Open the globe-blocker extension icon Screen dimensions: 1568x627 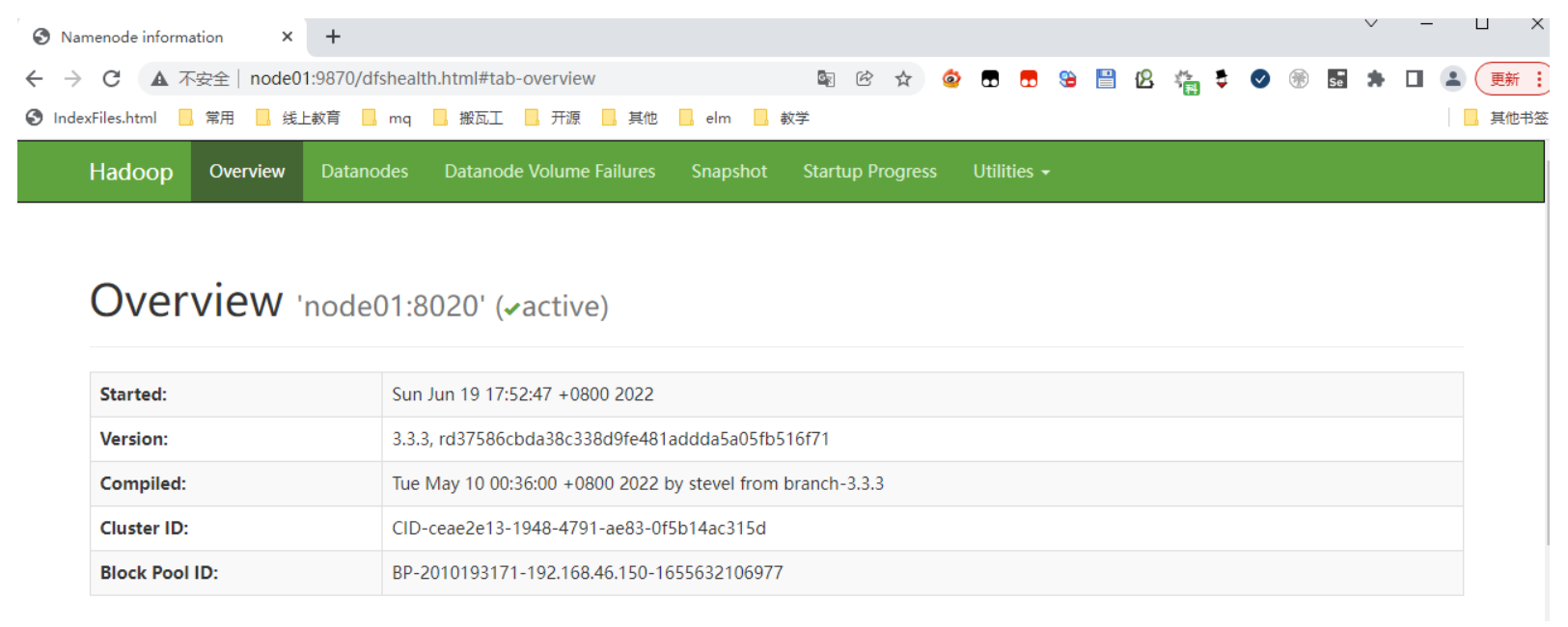click(x=1067, y=79)
